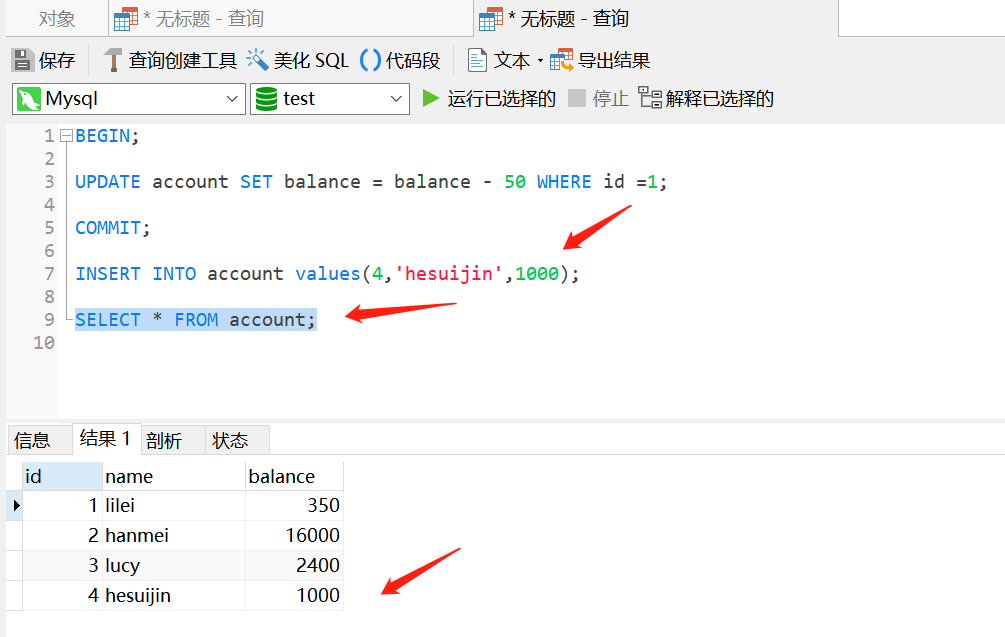Viewport: 1005px width, 637px height.
Task: Click the explain selected (解释已选择的) icon
Action: [650, 98]
